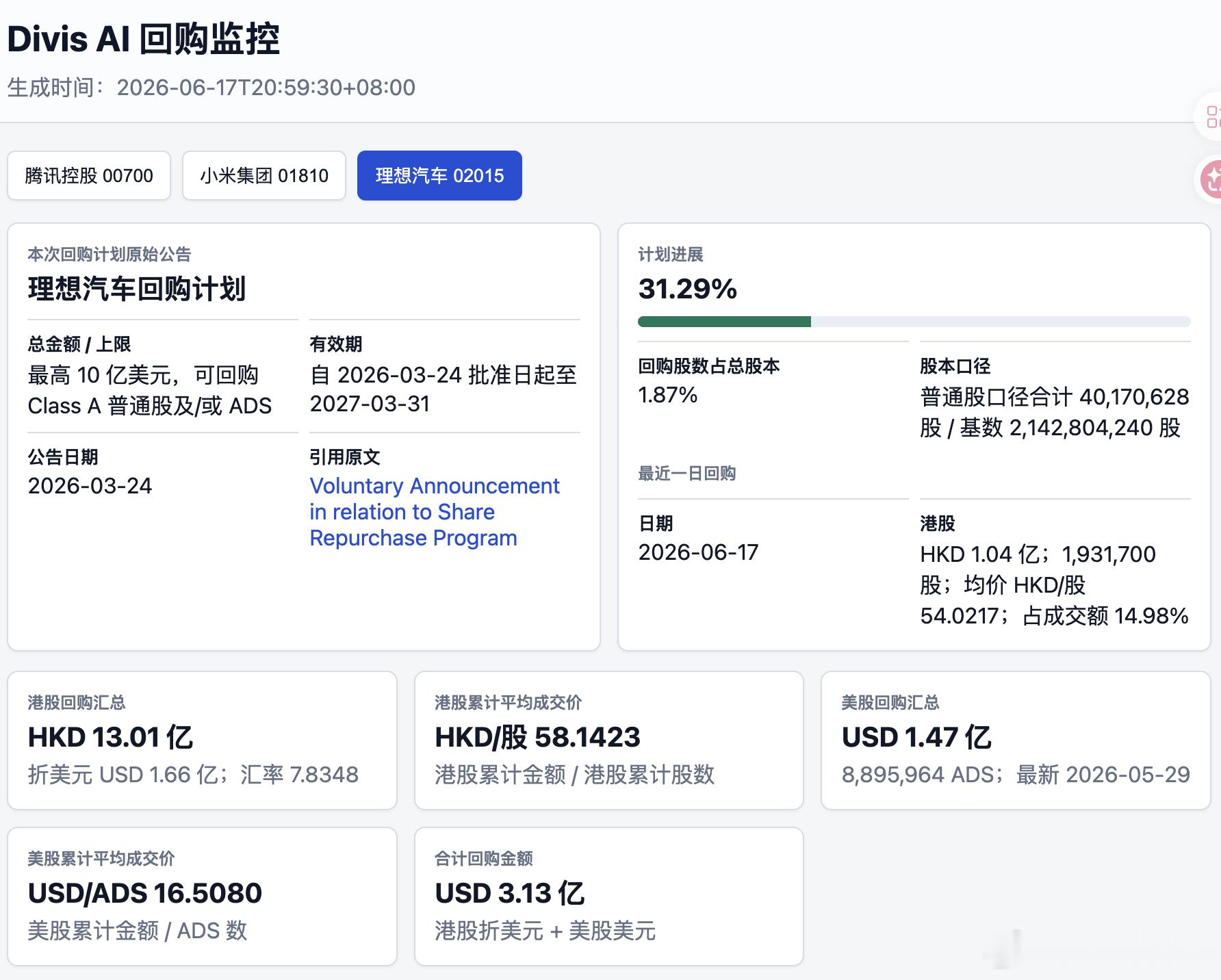Viewport: 1221px width, 980px height.
Task: Switch to 小米集团 01810 tab
Action: tap(264, 176)
